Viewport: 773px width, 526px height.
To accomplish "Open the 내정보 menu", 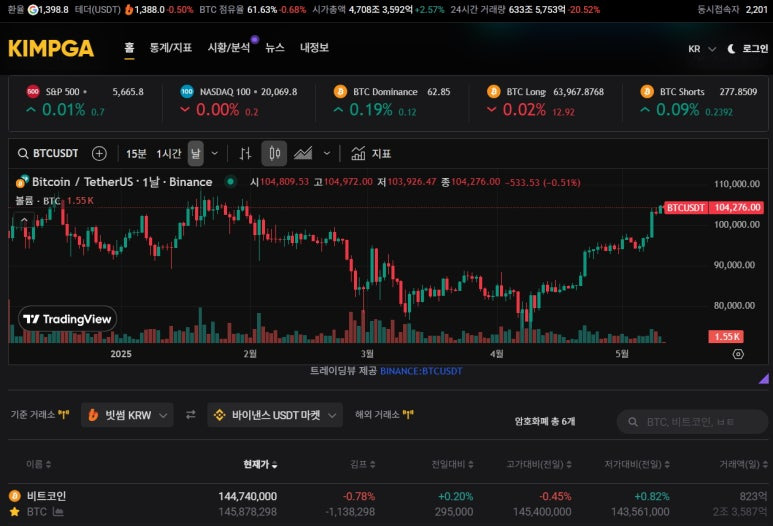I will pyautogui.click(x=314, y=47).
